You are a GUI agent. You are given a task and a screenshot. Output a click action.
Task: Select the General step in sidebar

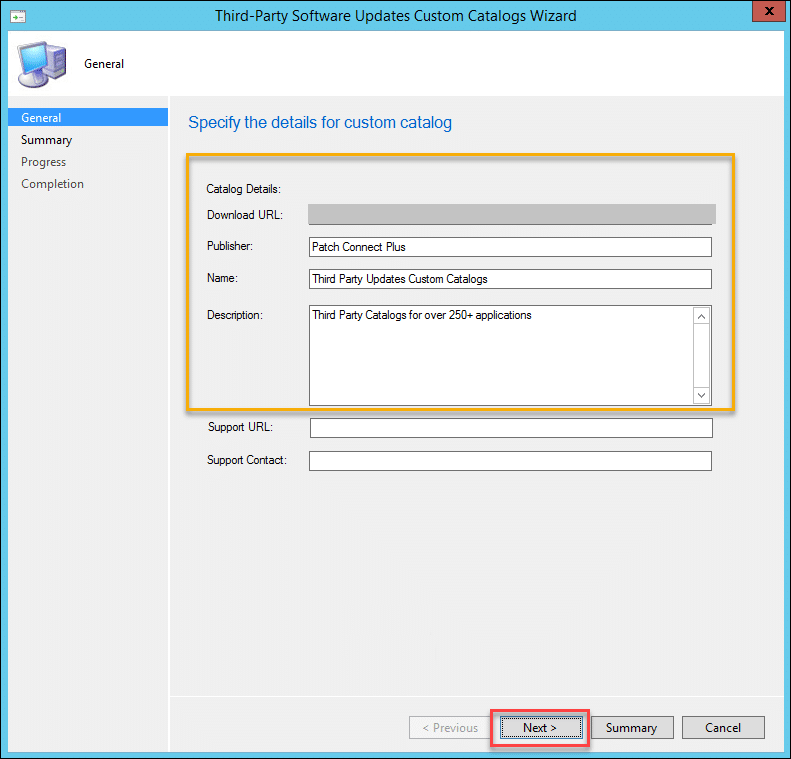point(88,118)
